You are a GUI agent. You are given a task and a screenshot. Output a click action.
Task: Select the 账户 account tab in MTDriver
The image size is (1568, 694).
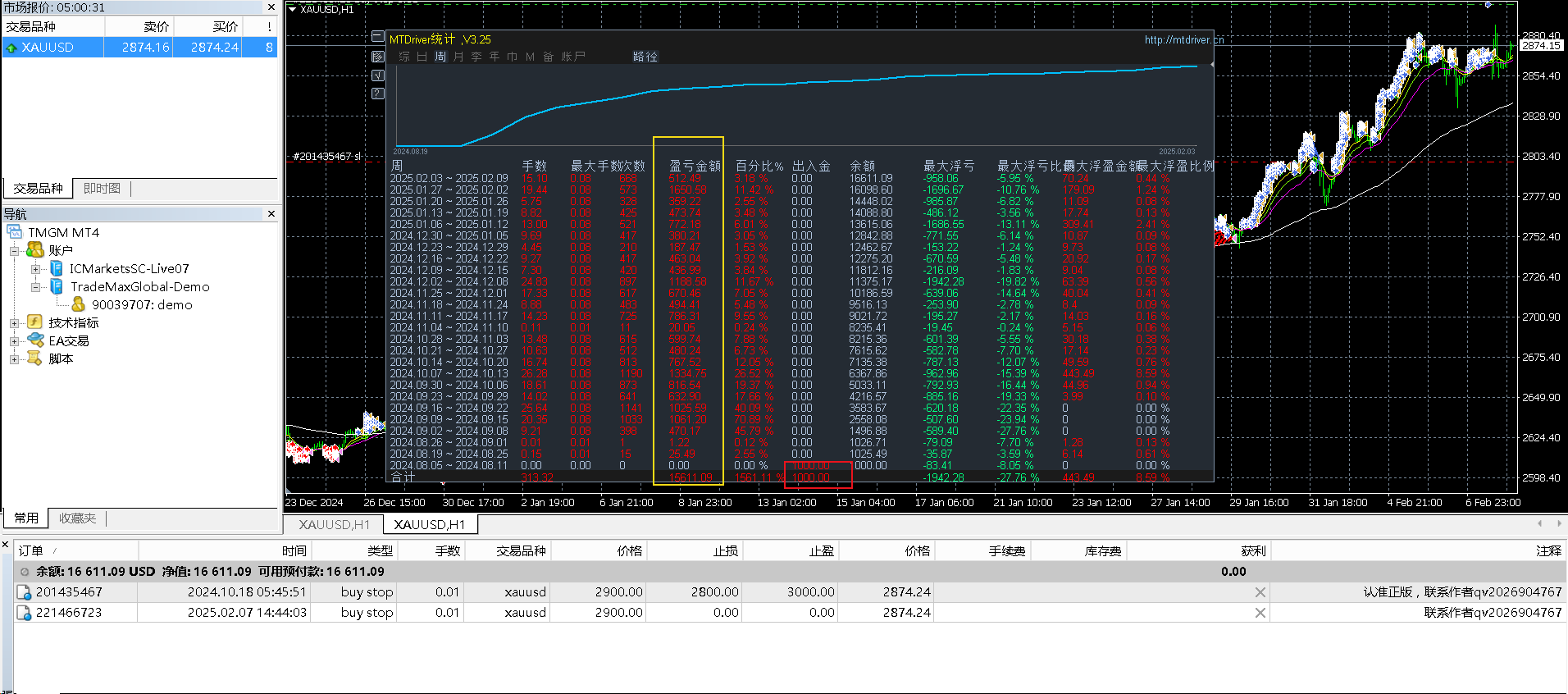point(573,57)
